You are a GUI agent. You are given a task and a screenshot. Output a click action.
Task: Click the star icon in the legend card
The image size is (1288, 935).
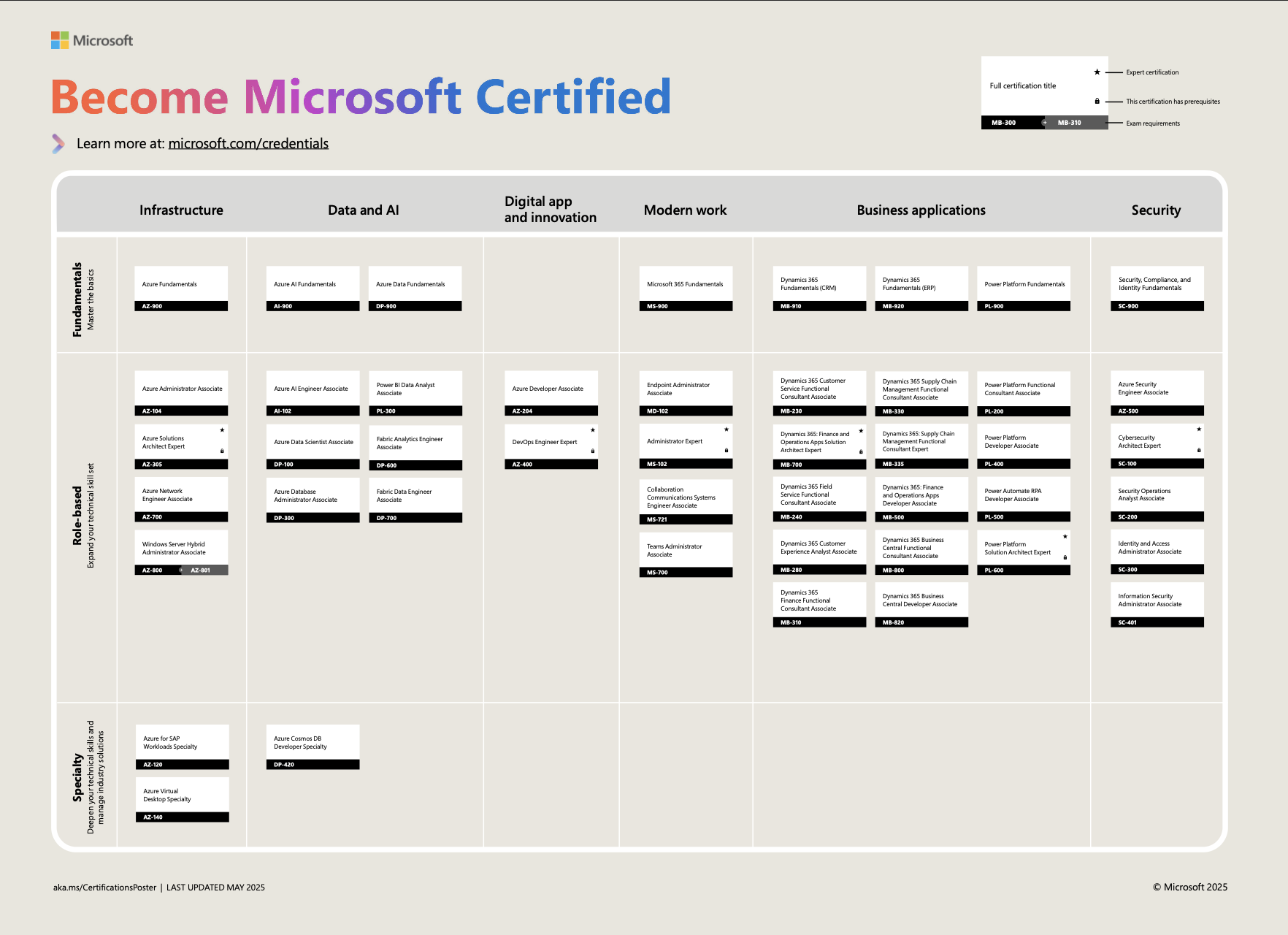point(1097,72)
